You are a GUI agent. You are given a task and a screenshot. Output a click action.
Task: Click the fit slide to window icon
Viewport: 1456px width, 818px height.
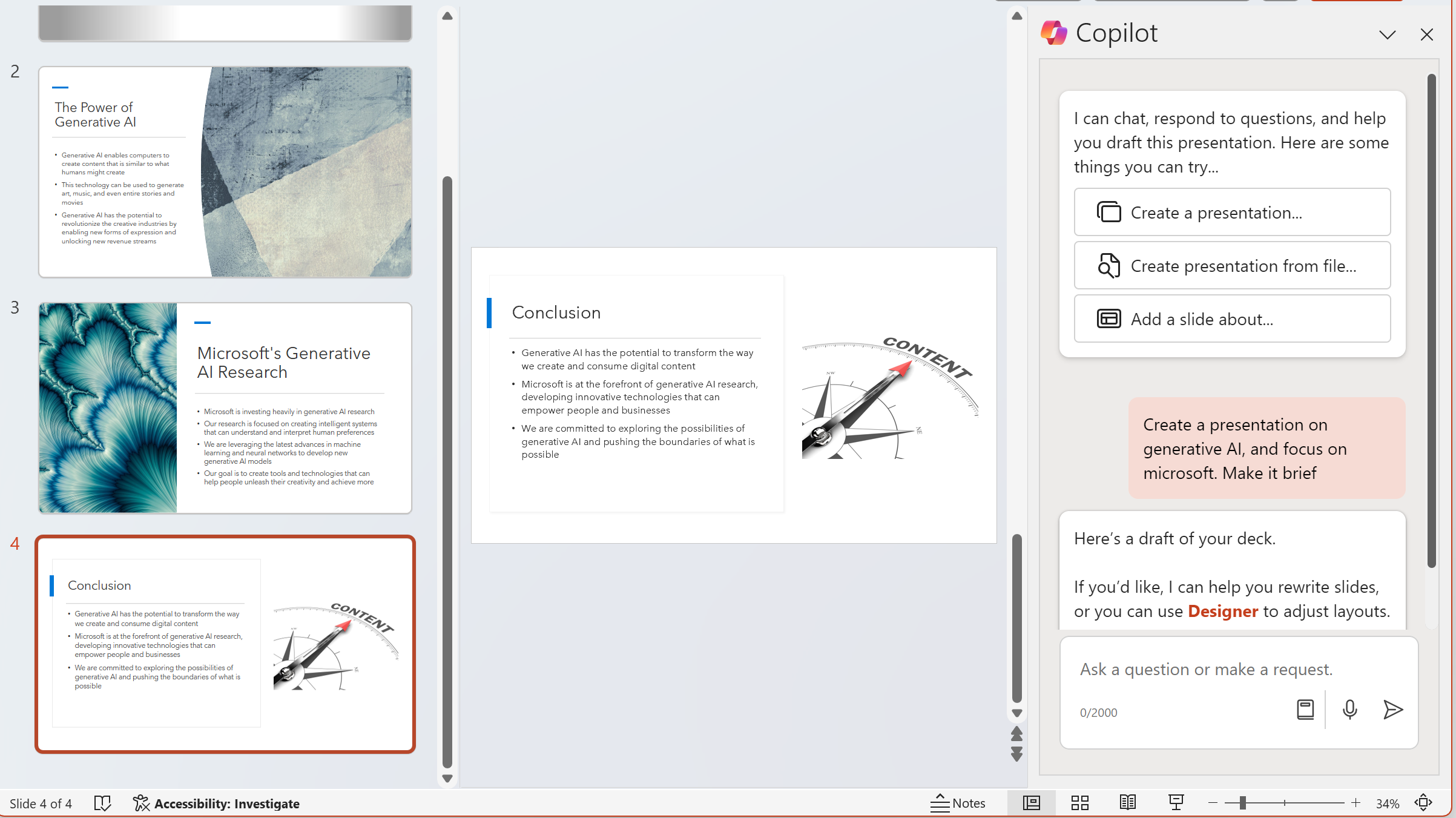point(1423,803)
